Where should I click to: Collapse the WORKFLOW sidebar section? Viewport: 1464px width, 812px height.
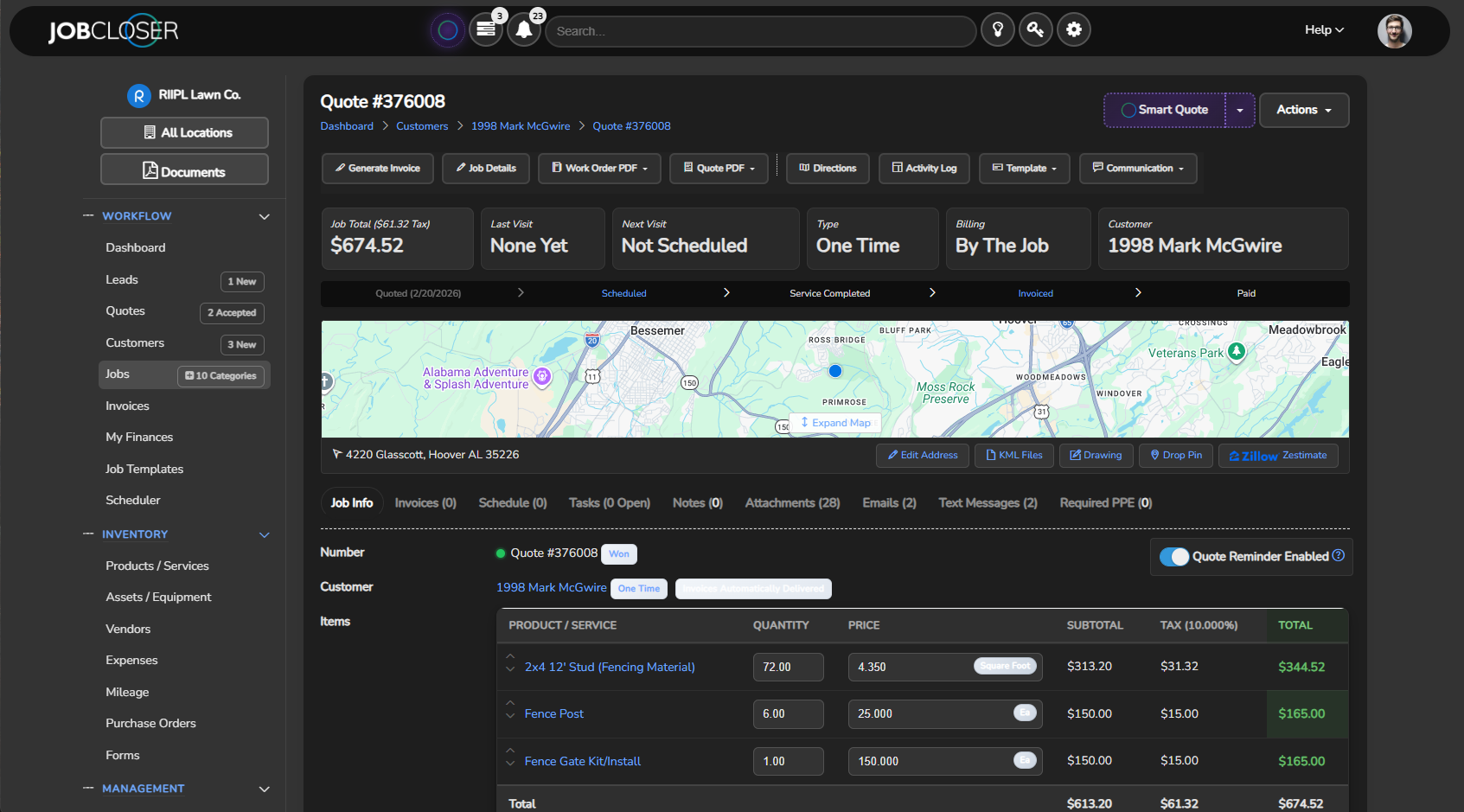(x=264, y=216)
